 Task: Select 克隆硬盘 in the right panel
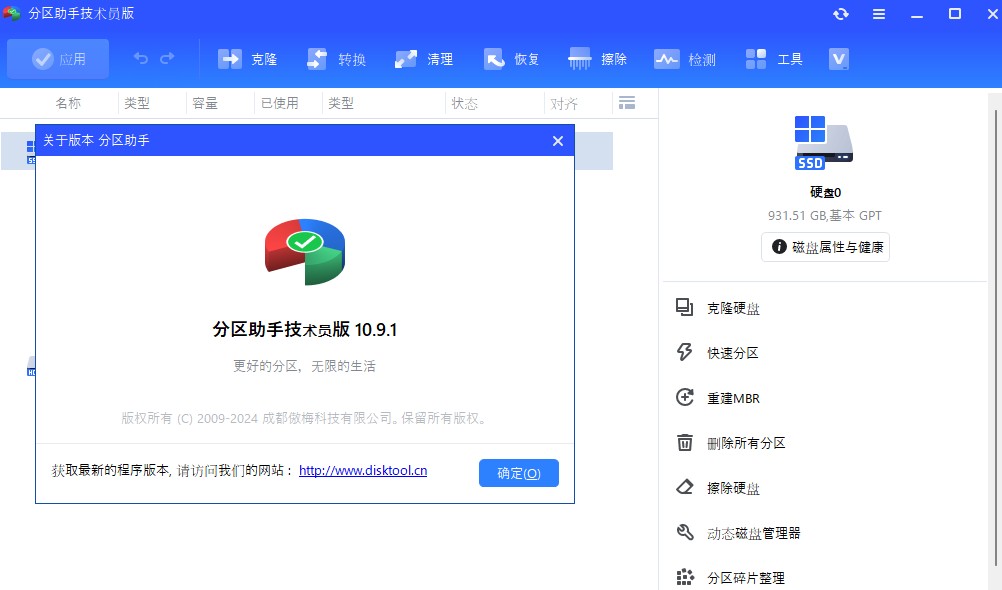[733, 308]
